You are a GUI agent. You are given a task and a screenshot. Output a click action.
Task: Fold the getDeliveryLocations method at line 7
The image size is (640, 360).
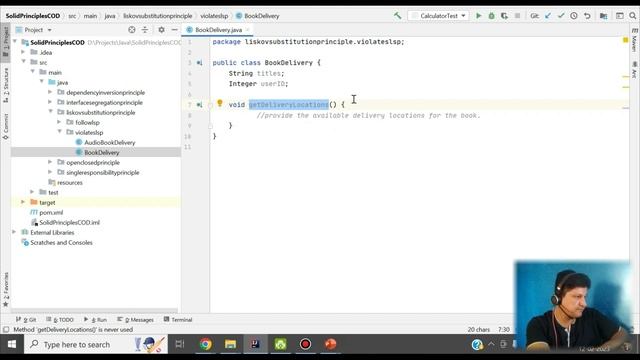(x=210, y=105)
